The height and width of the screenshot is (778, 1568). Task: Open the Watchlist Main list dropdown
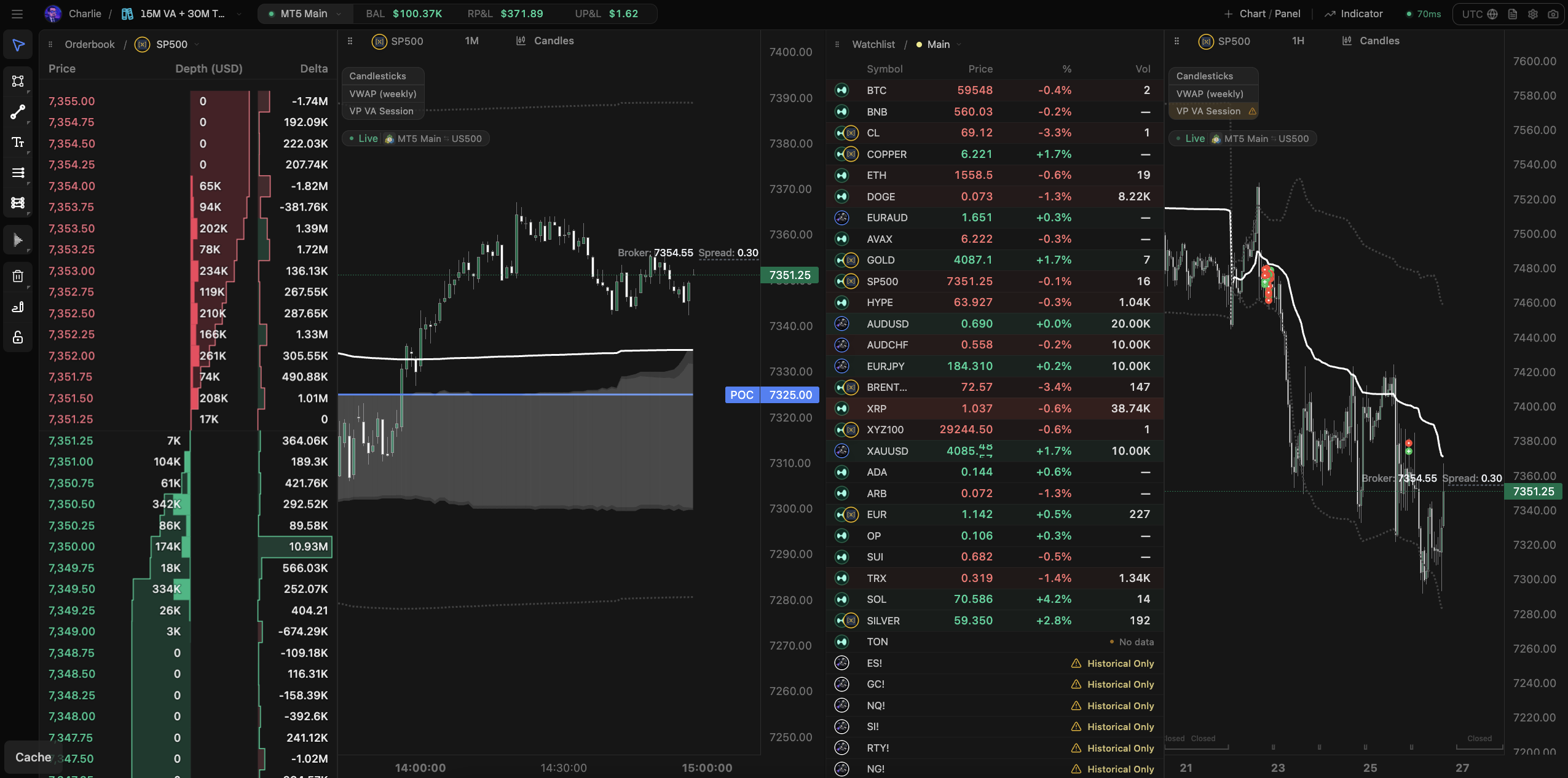939,44
